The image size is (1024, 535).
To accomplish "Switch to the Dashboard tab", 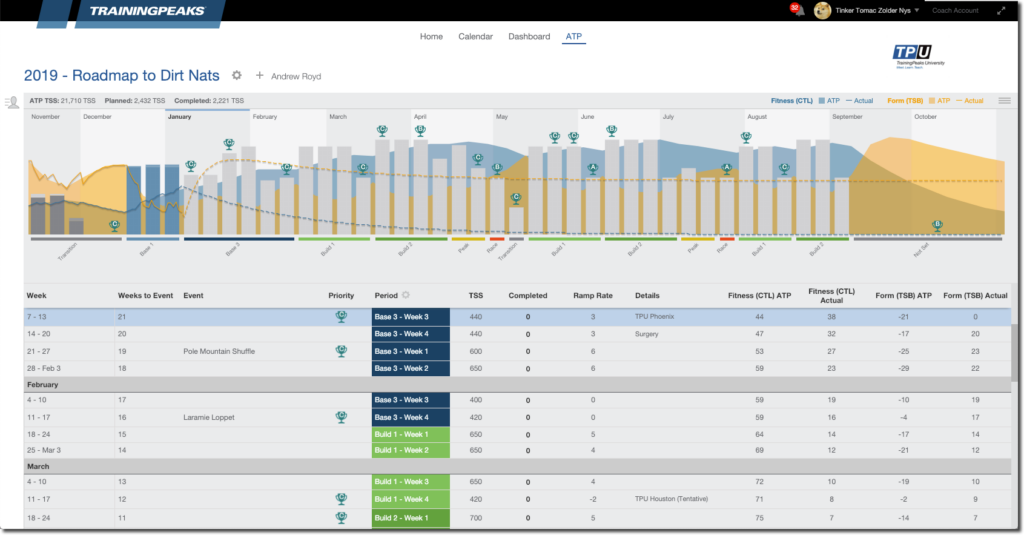I will click(529, 37).
